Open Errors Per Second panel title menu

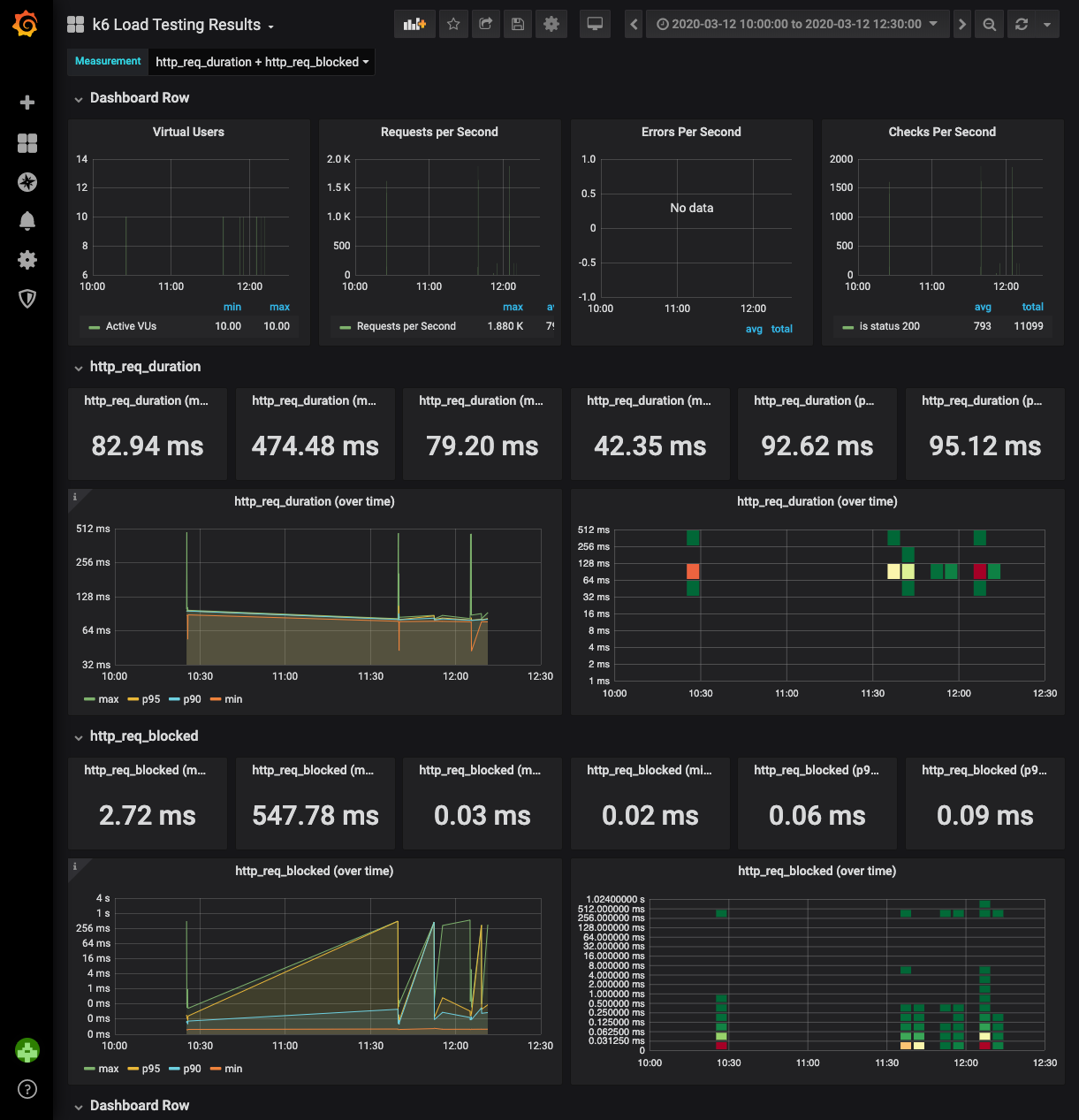691,132
